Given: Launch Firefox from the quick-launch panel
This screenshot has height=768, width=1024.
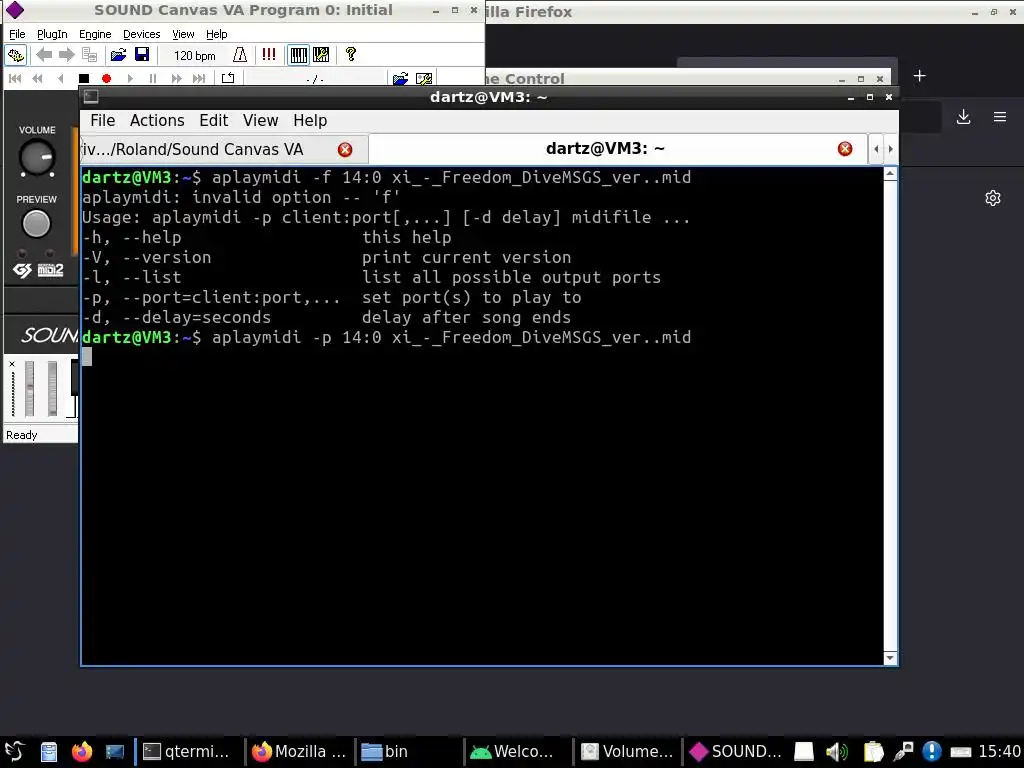Looking at the screenshot, I should pyautogui.click(x=82, y=752).
